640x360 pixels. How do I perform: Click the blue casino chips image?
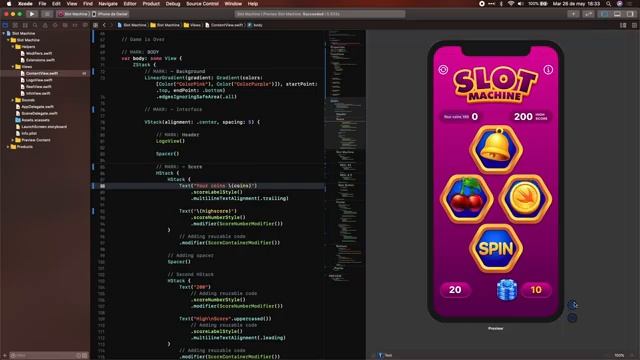(507, 290)
